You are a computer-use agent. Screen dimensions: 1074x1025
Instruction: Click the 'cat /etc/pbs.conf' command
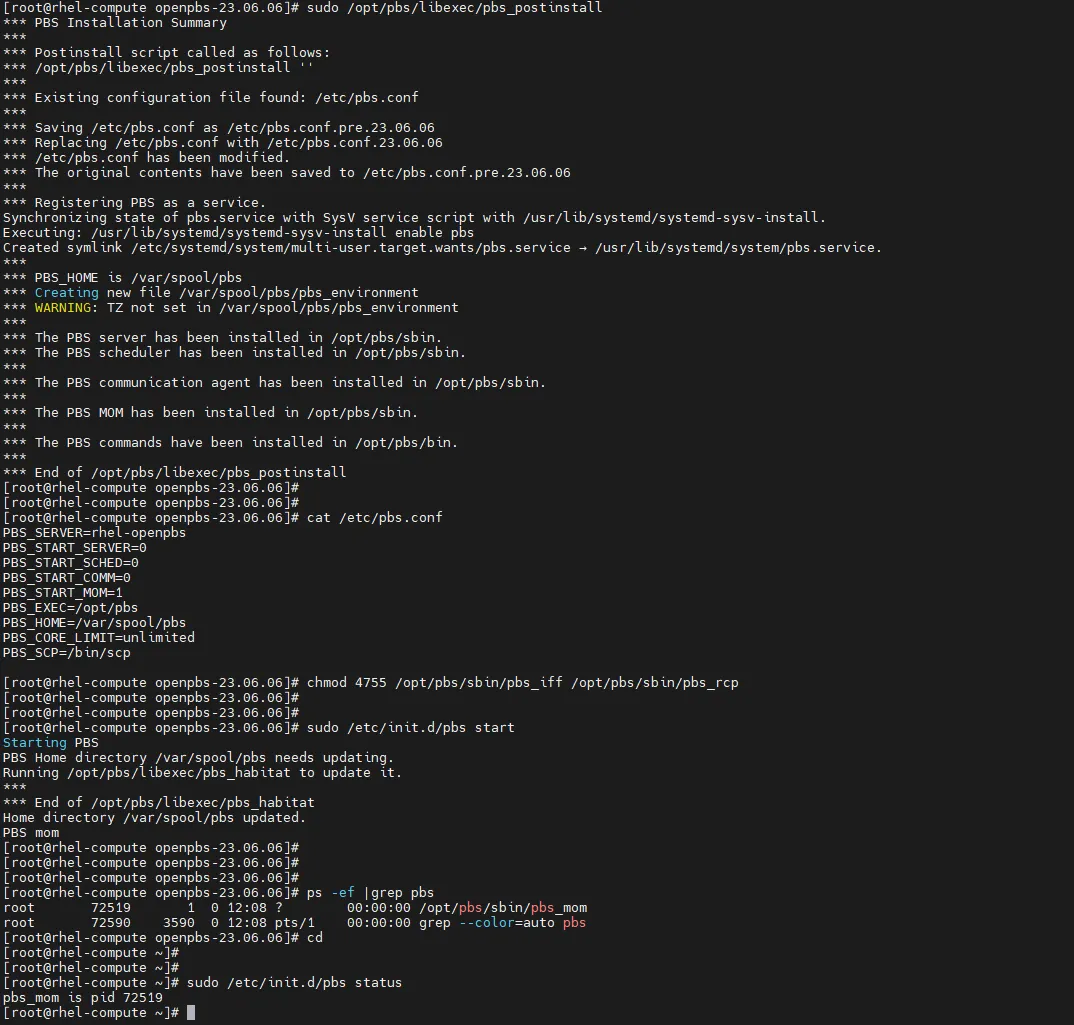(x=374, y=518)
